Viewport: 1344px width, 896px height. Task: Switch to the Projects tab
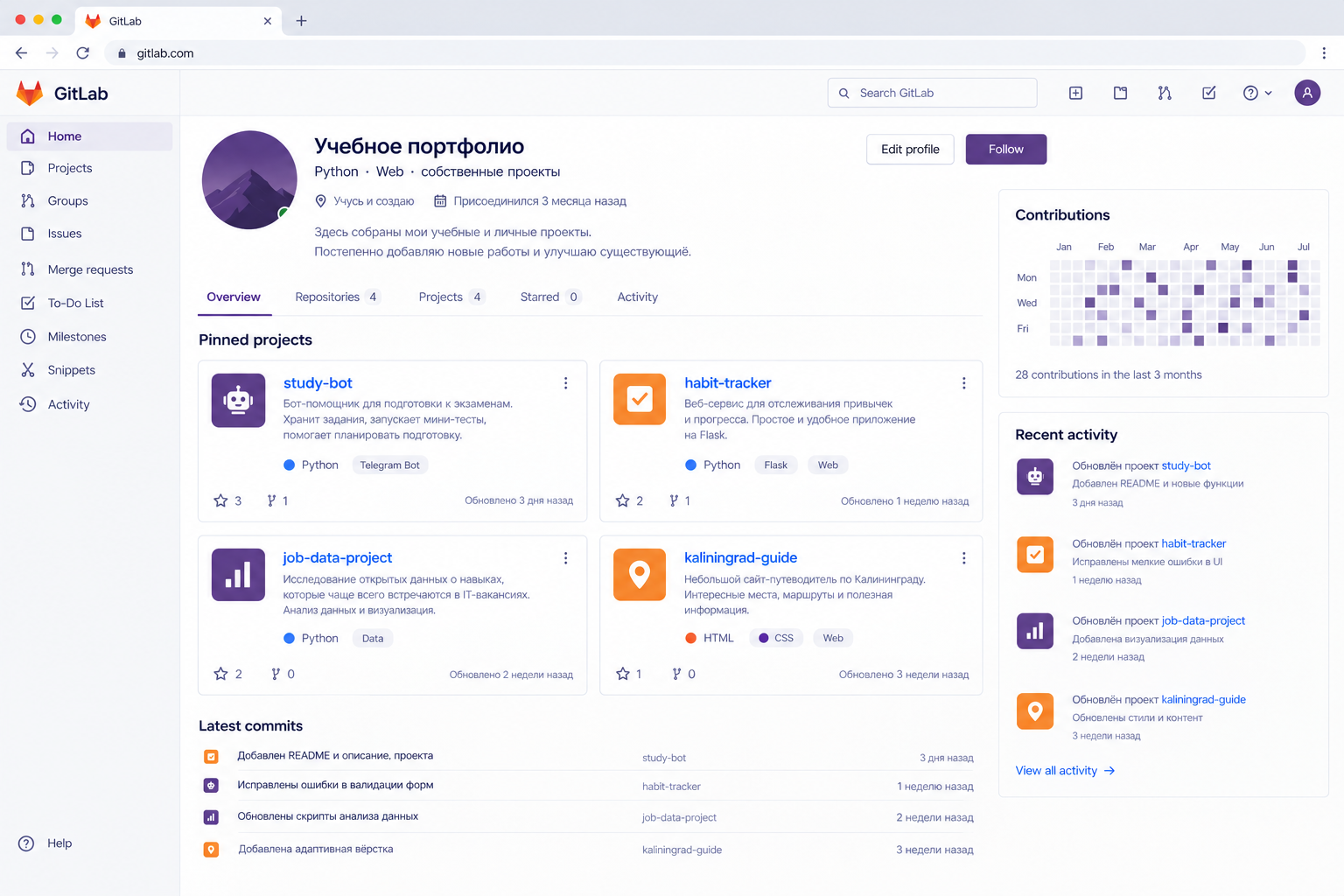[451, 297]
